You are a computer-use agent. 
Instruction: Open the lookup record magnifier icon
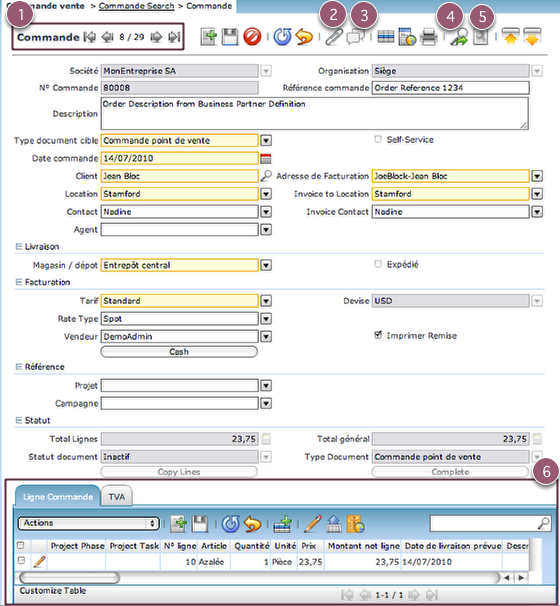[480, 37]
